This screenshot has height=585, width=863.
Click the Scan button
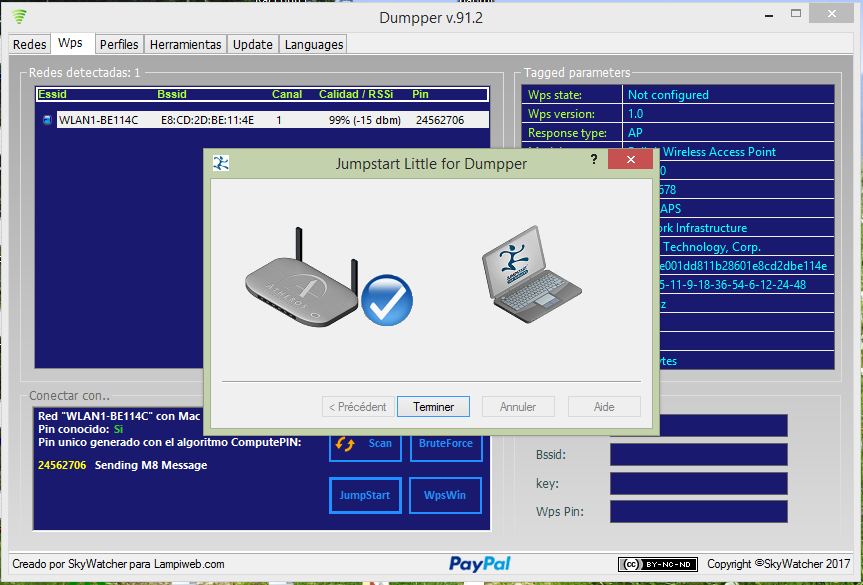coord(365,447)
